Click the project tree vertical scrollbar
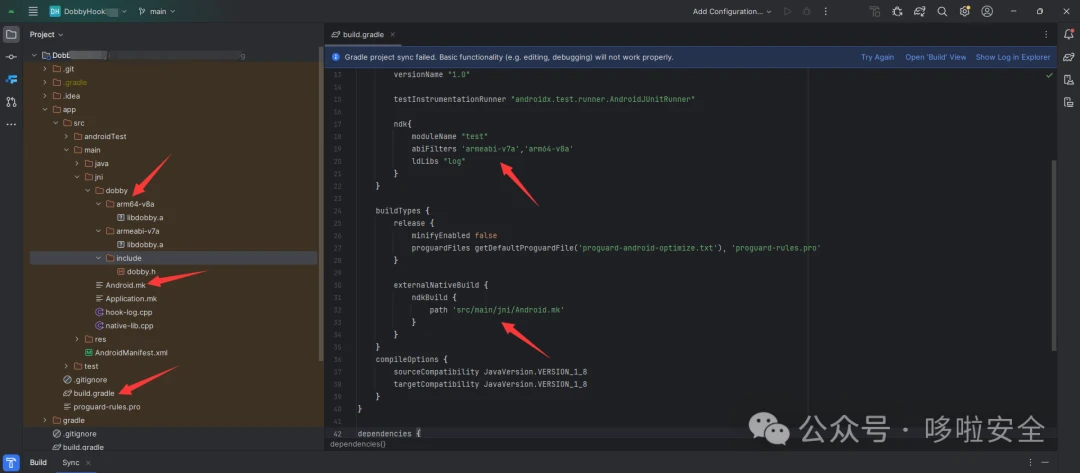This screenshot has height=473, width=1080. (x=320, y=203)
